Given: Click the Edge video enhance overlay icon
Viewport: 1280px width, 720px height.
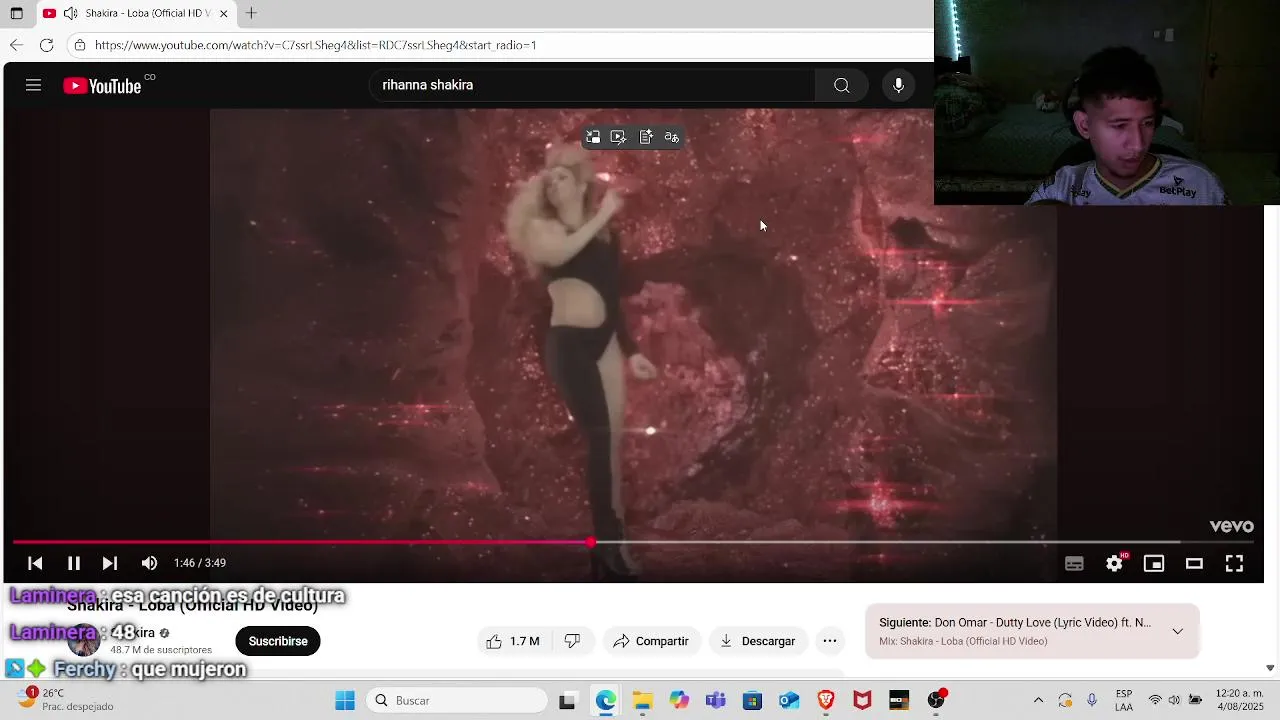Looking at the screenshot, I should click(619, 137).
